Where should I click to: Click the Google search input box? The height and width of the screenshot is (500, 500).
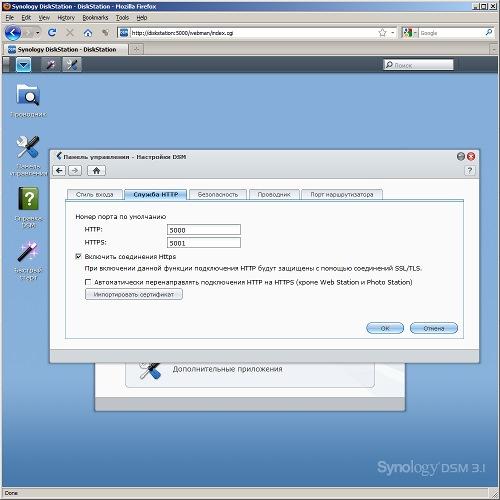[451, 33]
